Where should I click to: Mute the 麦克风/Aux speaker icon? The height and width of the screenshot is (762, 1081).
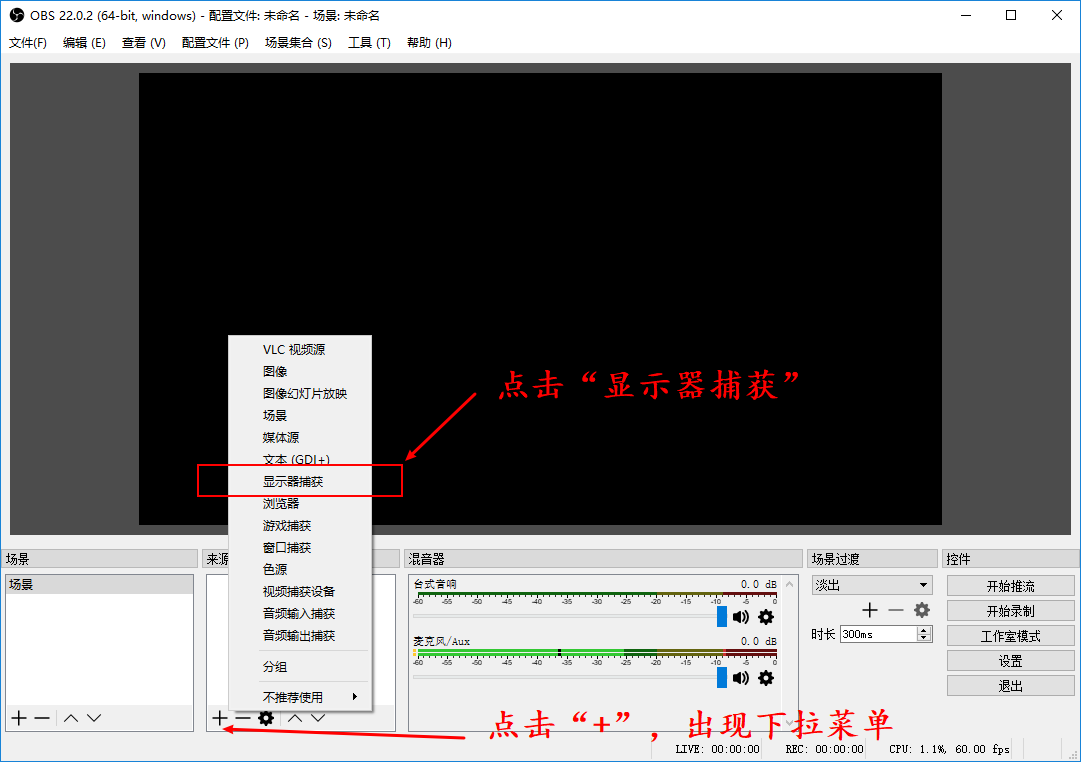[x=741, y=678]
